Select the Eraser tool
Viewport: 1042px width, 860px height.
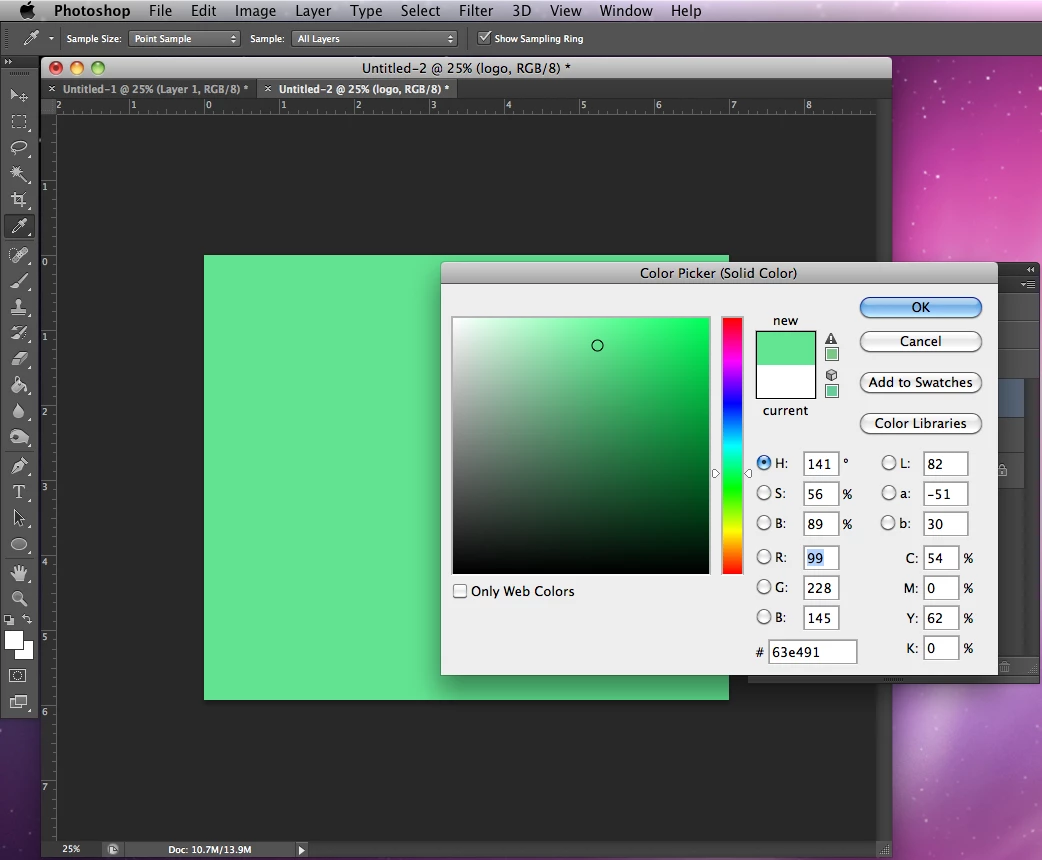(x=19, y=359)
